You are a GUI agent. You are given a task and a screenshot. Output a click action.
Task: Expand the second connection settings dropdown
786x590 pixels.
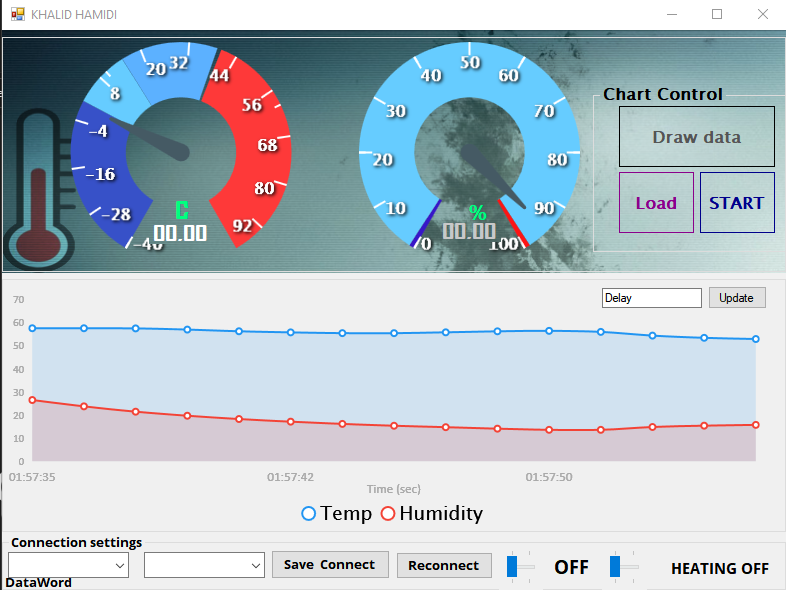204,565
